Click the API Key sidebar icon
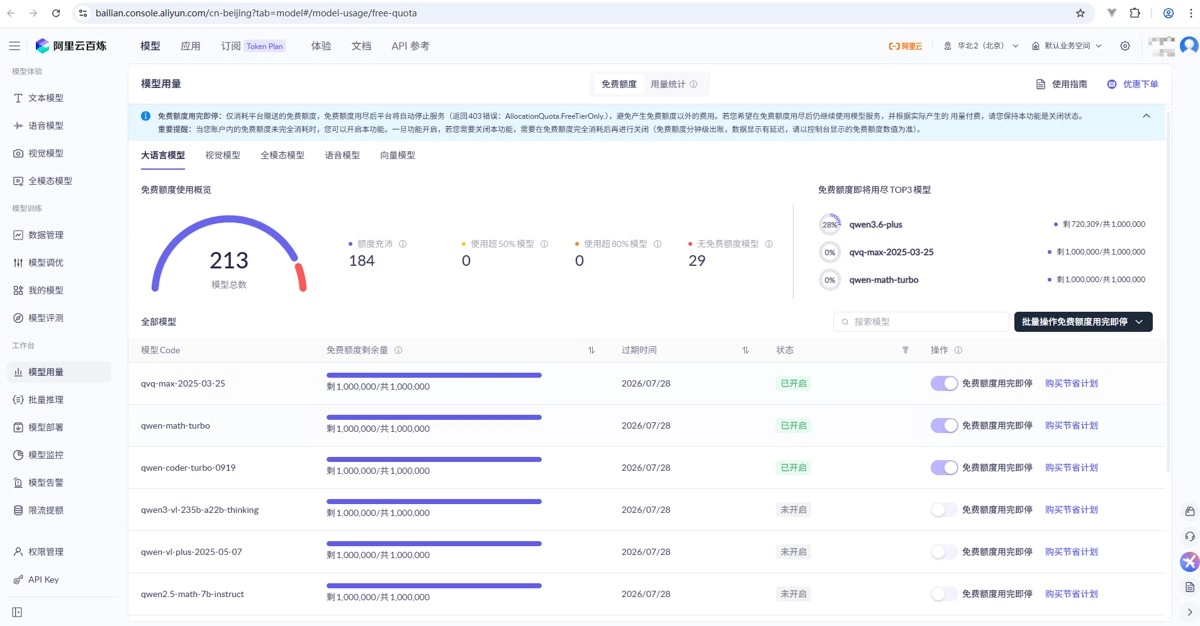Screen dimensions: 1200x626 point(18,580)
